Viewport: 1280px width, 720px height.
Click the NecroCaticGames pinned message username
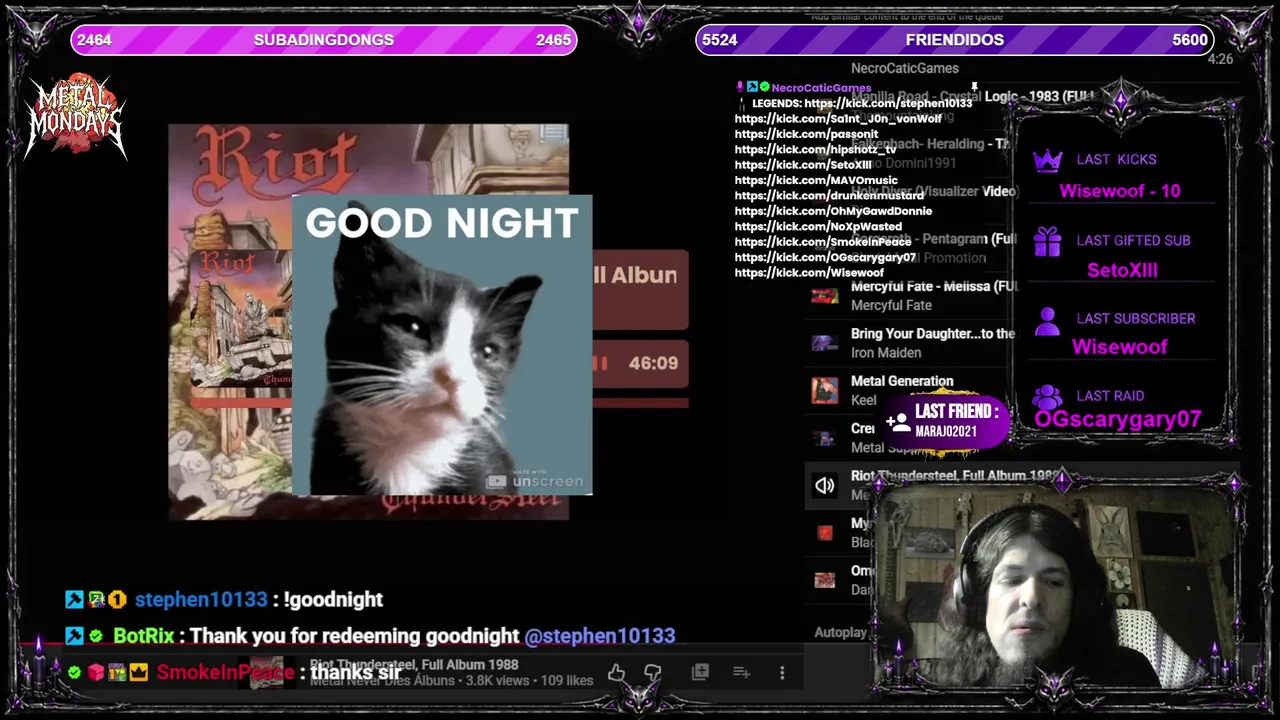coord(821,88)
